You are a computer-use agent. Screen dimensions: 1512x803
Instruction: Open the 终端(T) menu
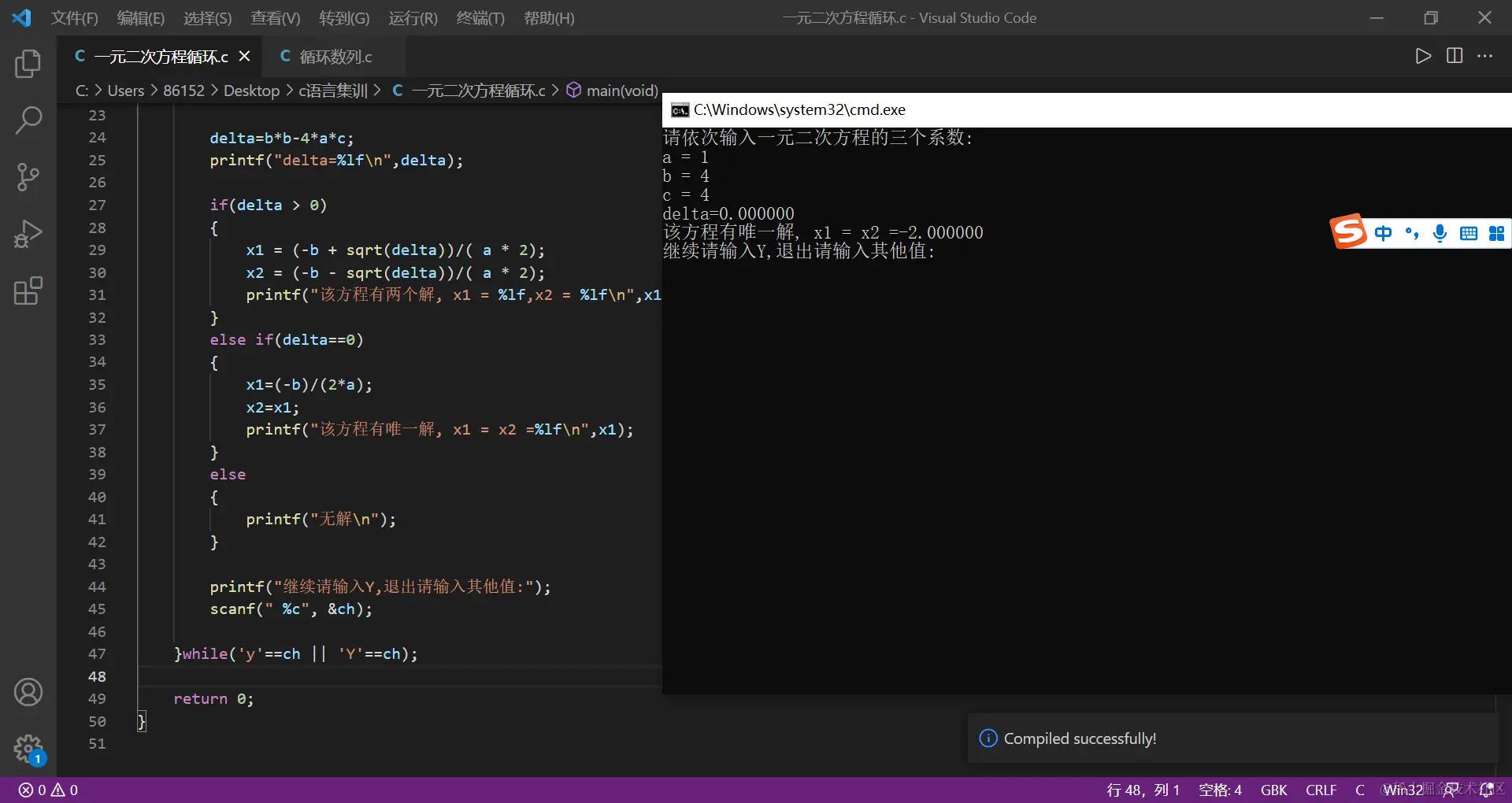point(480,18)
